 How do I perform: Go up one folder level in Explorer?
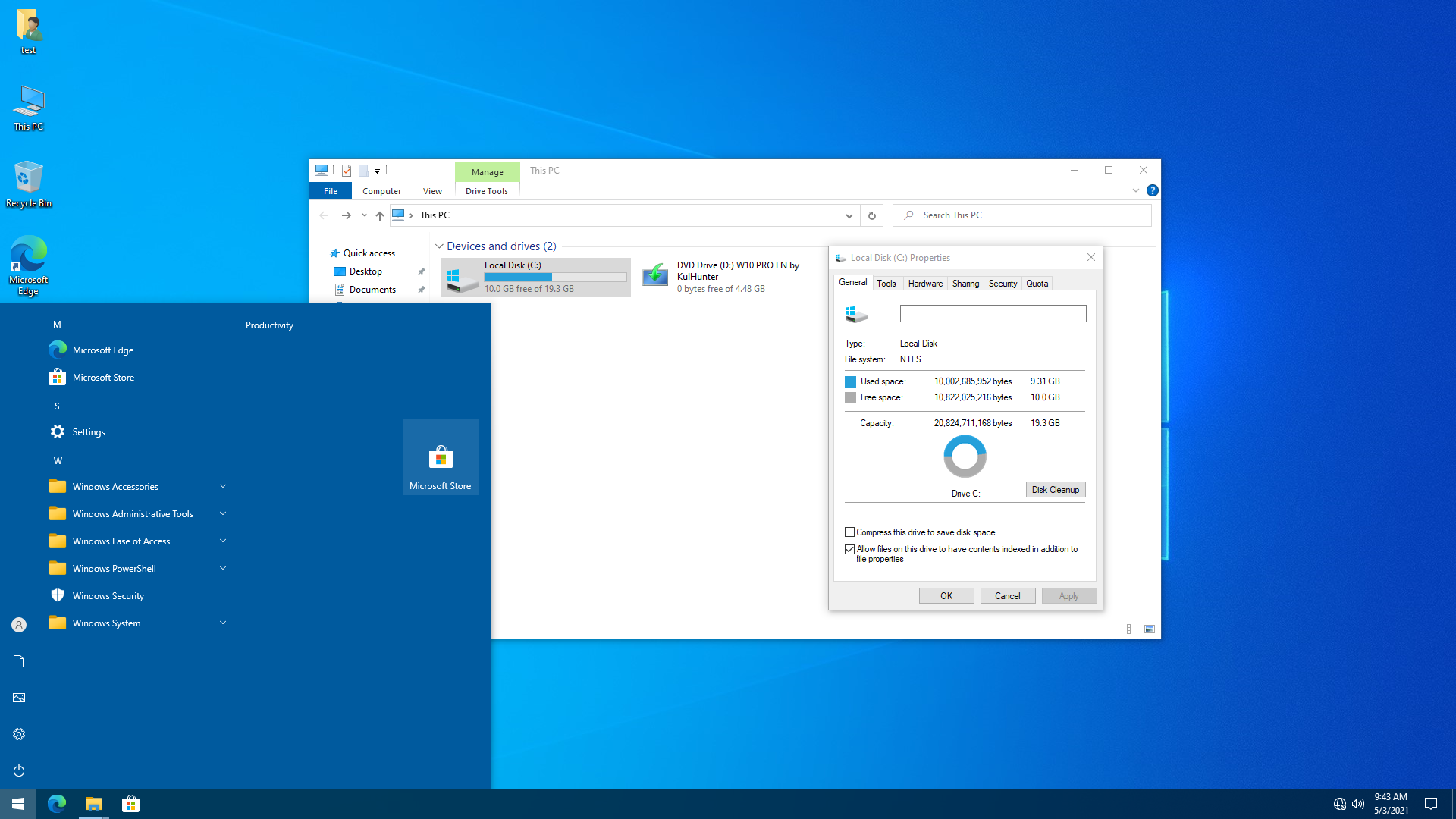click(380, 215)
